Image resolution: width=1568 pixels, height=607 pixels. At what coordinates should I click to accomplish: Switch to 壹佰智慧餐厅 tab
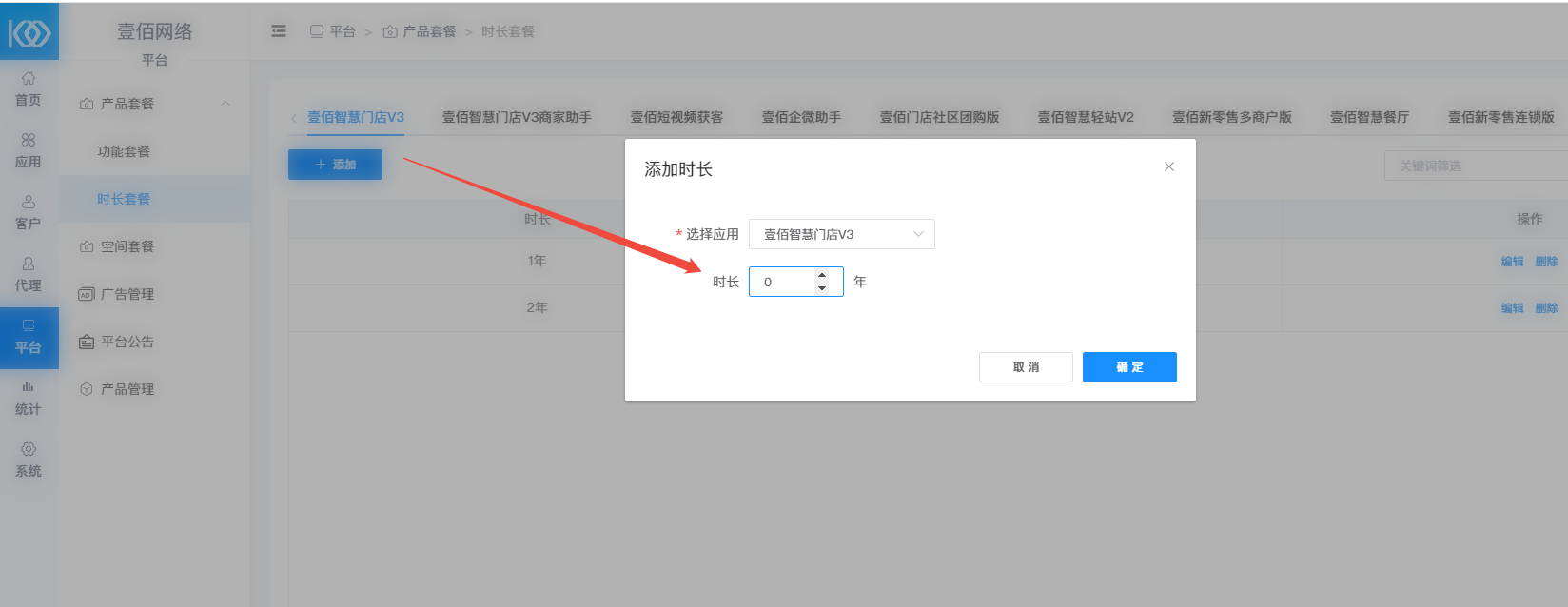pos(1370,117)
